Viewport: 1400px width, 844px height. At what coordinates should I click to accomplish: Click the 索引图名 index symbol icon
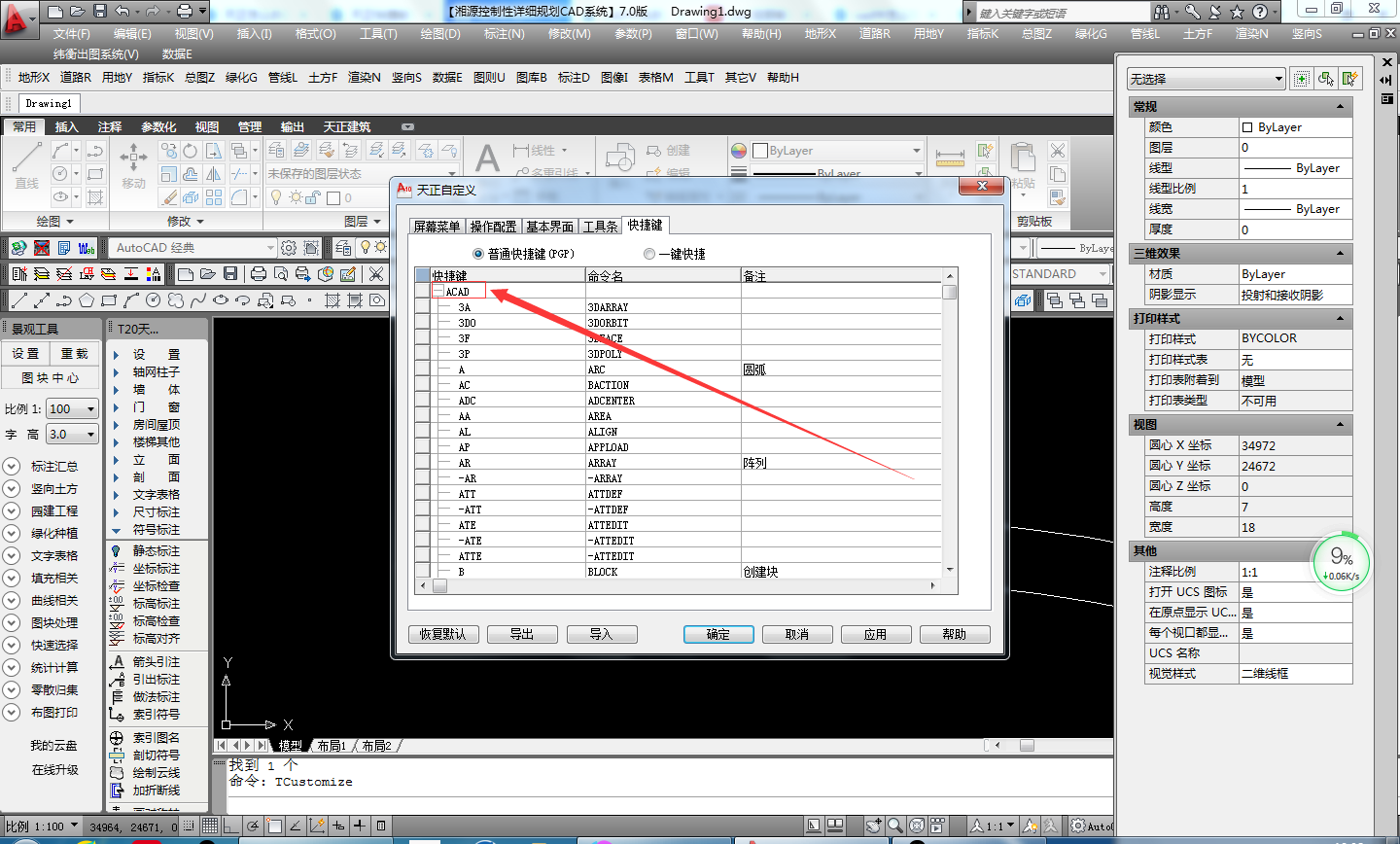[x=117, y=738]
